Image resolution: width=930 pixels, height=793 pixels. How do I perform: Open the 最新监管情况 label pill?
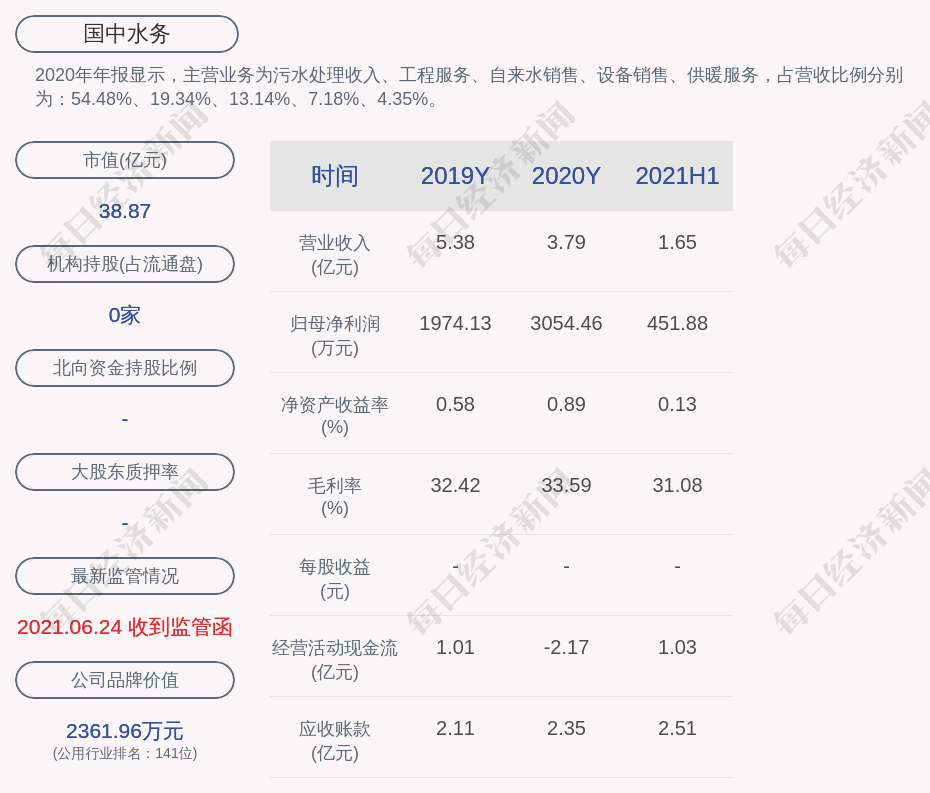tap(125, 576)
